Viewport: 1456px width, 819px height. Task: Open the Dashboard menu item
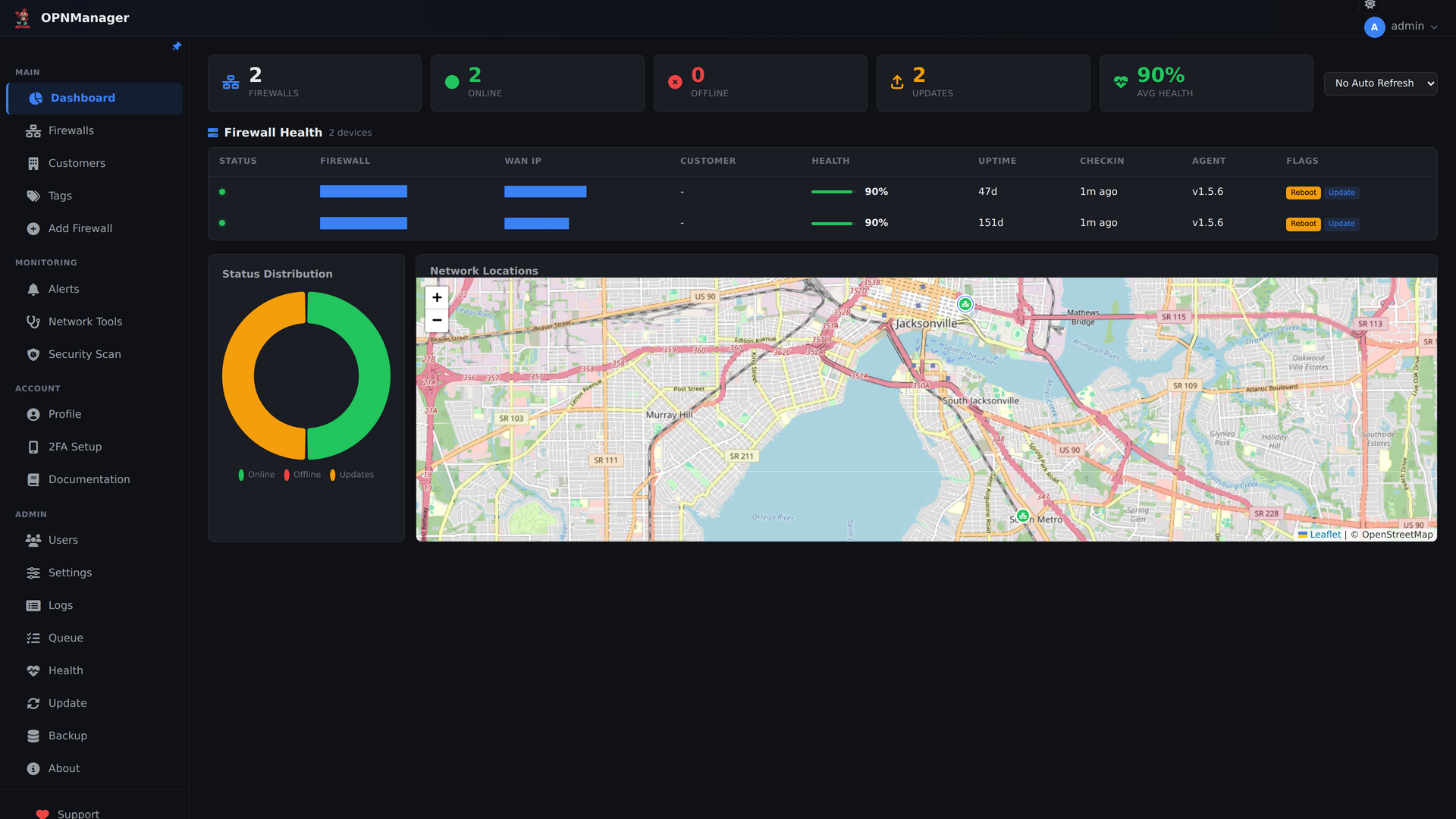click(95, 99)
